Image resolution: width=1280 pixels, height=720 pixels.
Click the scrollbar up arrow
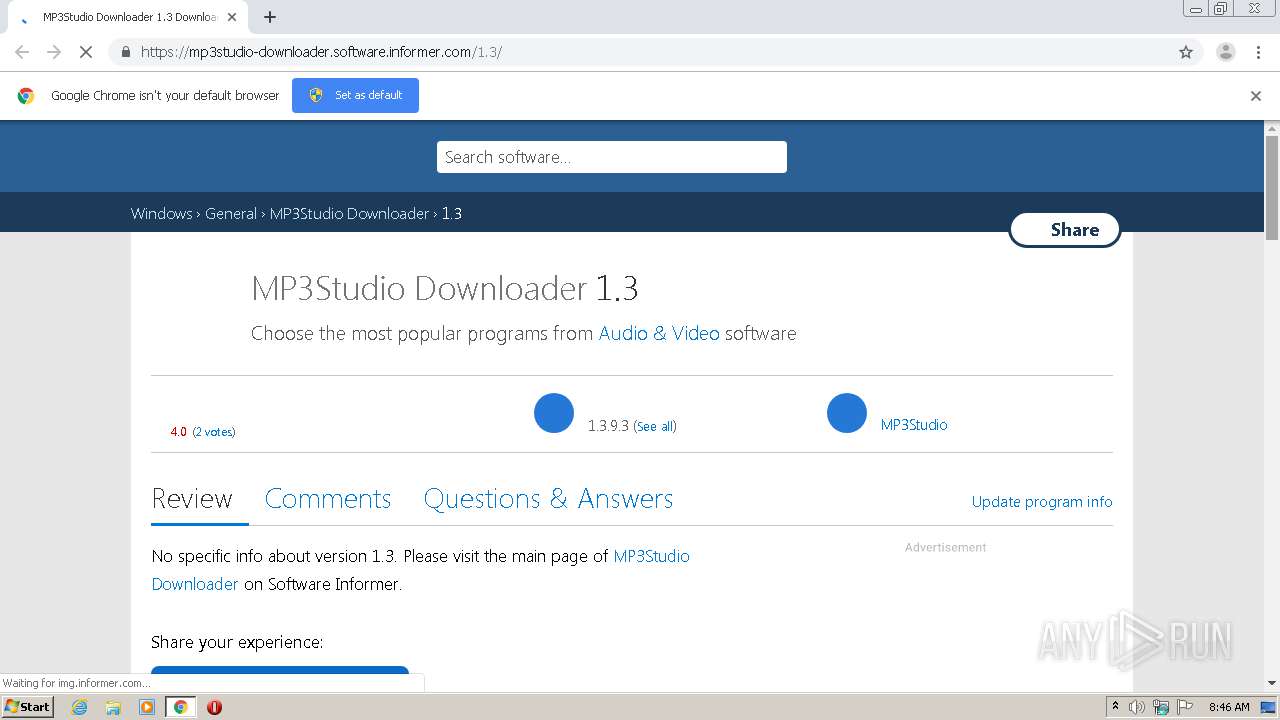1272,128
